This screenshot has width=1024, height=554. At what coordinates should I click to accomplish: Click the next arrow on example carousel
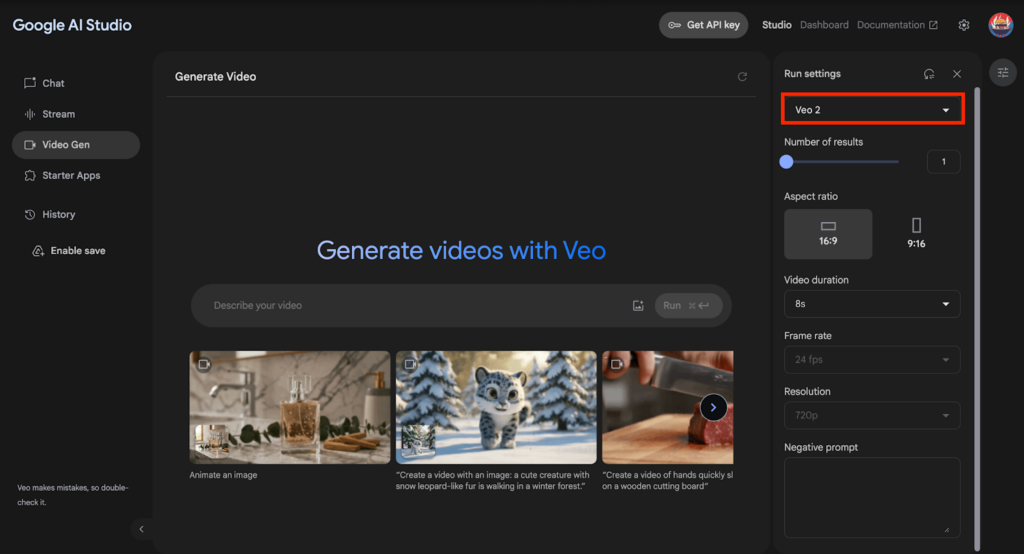(713, 408)
